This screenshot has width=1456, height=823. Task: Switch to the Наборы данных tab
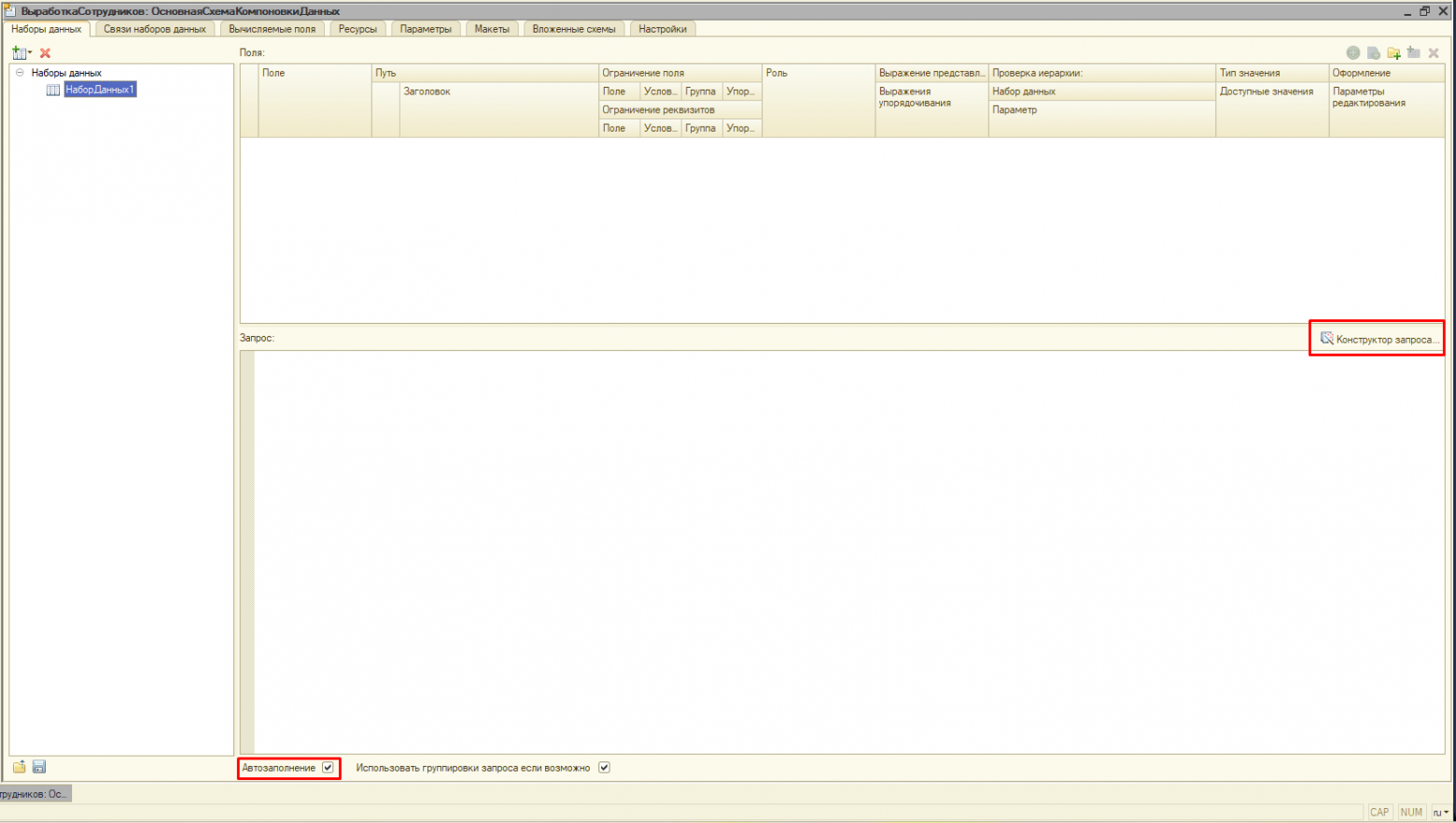click(47, 29)
